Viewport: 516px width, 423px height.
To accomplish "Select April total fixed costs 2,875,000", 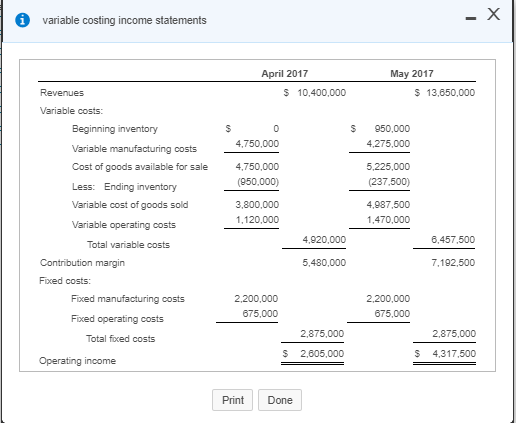I will (x=322, y=334).
